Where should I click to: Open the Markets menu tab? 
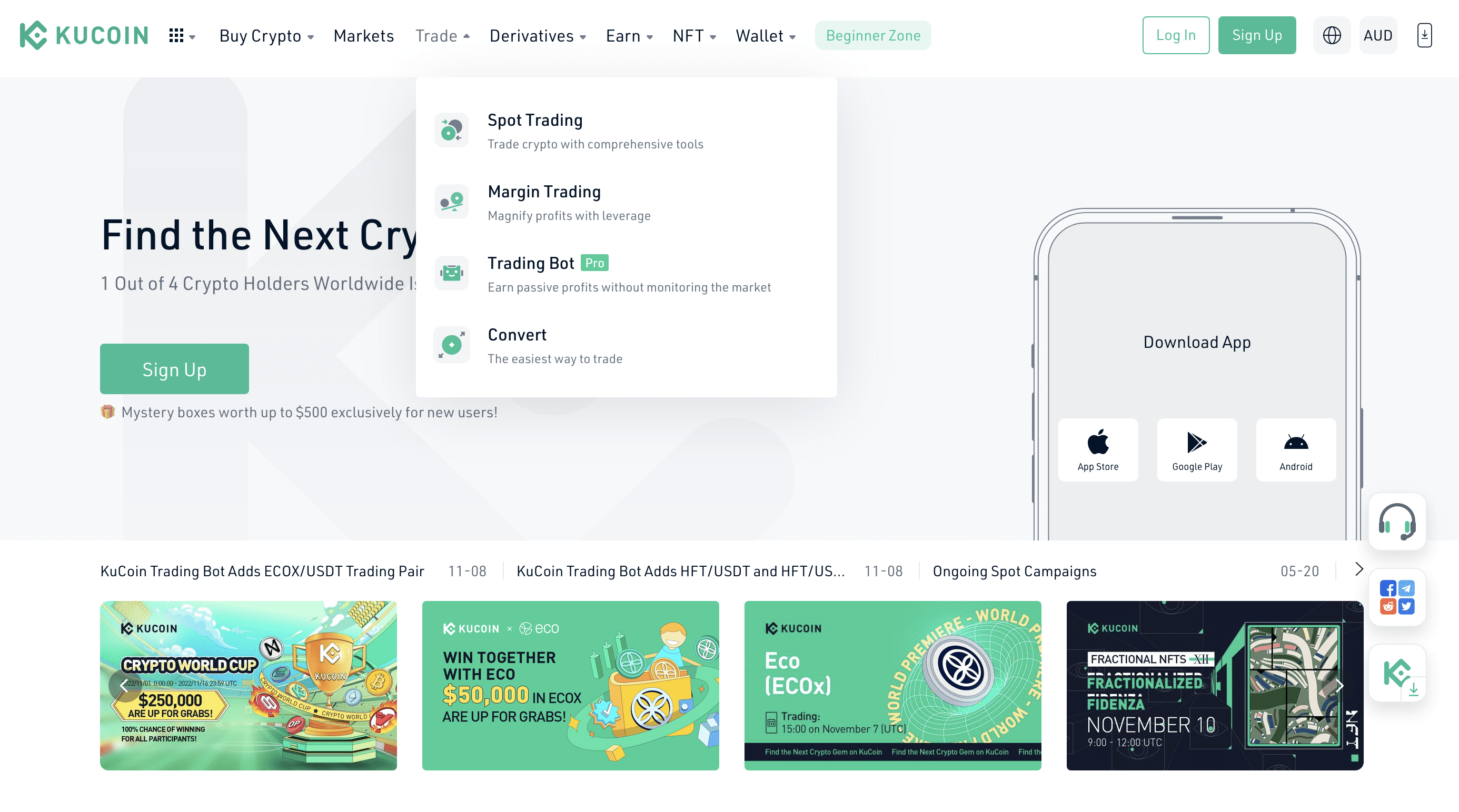click(363, 35)
